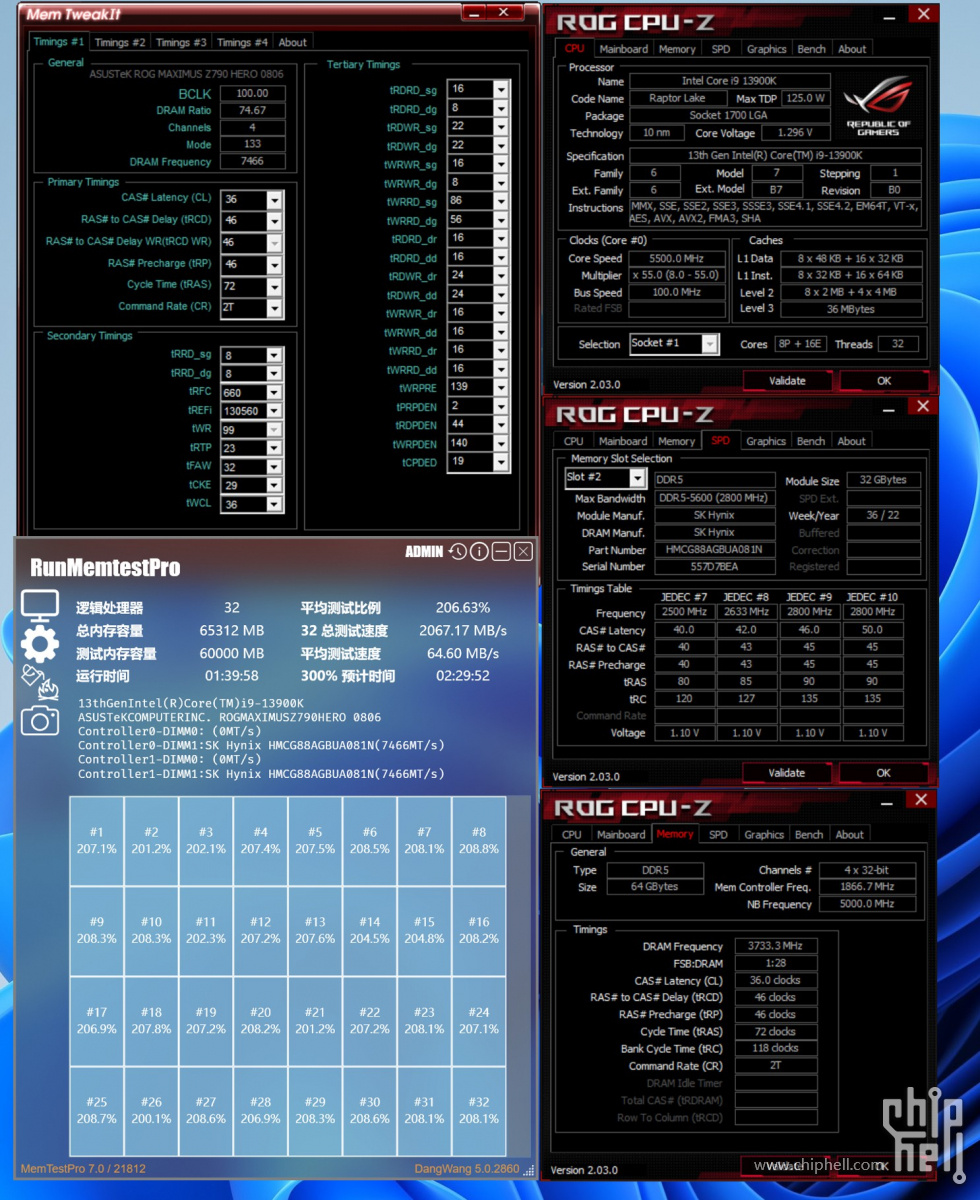Click Validate in the CPU-Z SPD window
The height and width of the screenshot is (1200, 980).
[x=787, y=772]
